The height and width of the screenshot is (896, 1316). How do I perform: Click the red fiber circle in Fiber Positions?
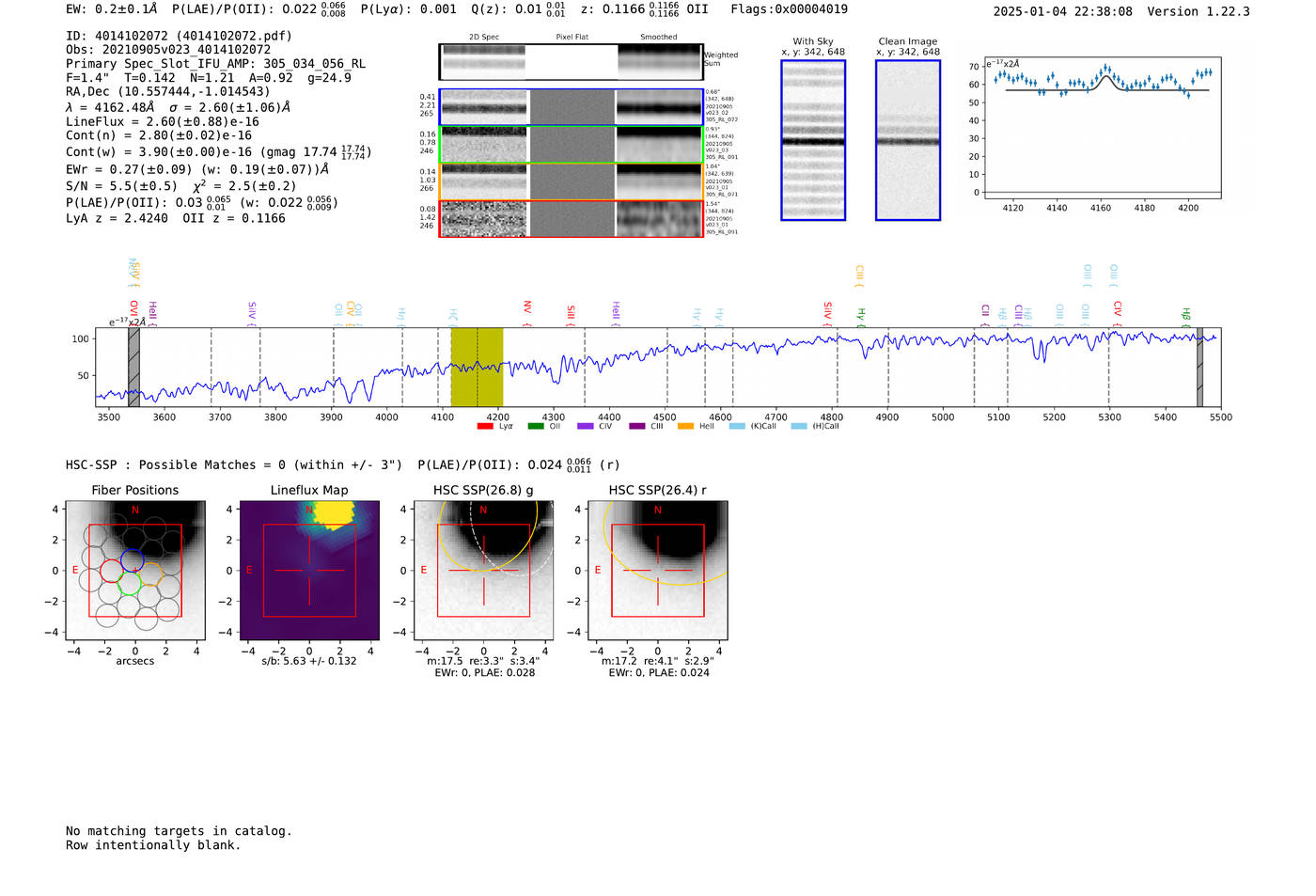click(x=112, y=571)
